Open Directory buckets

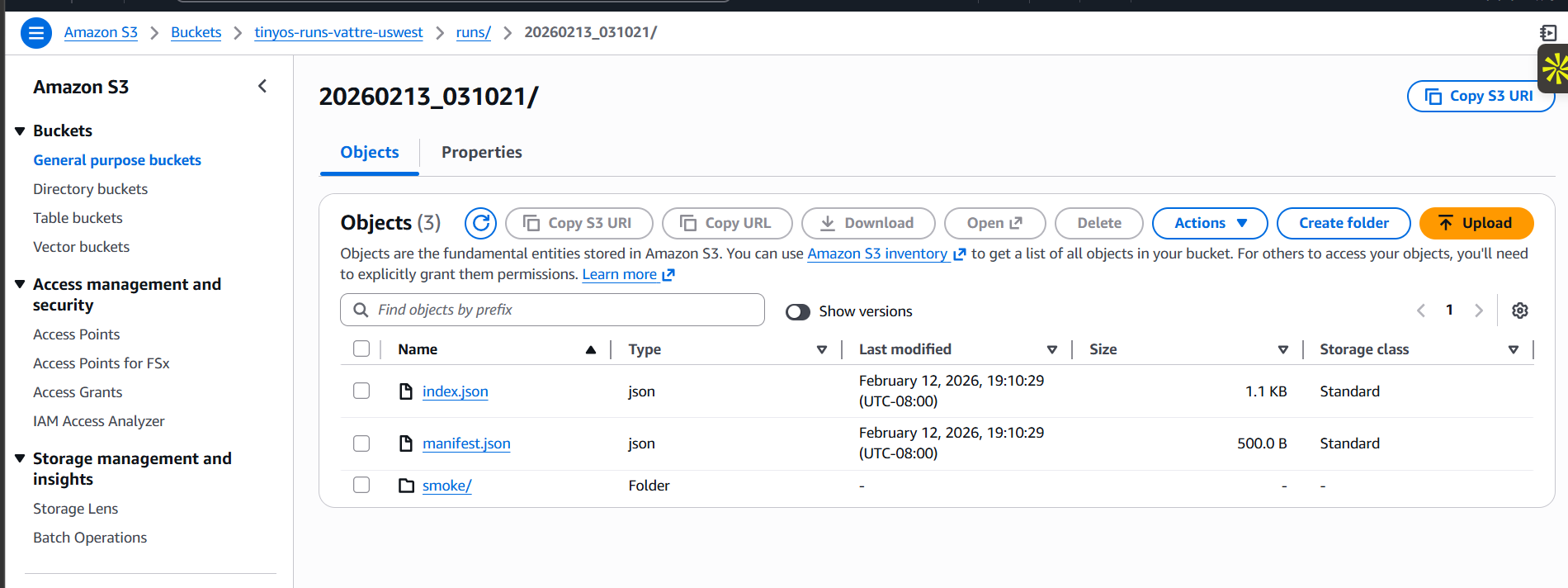click(x=91, y=189)
